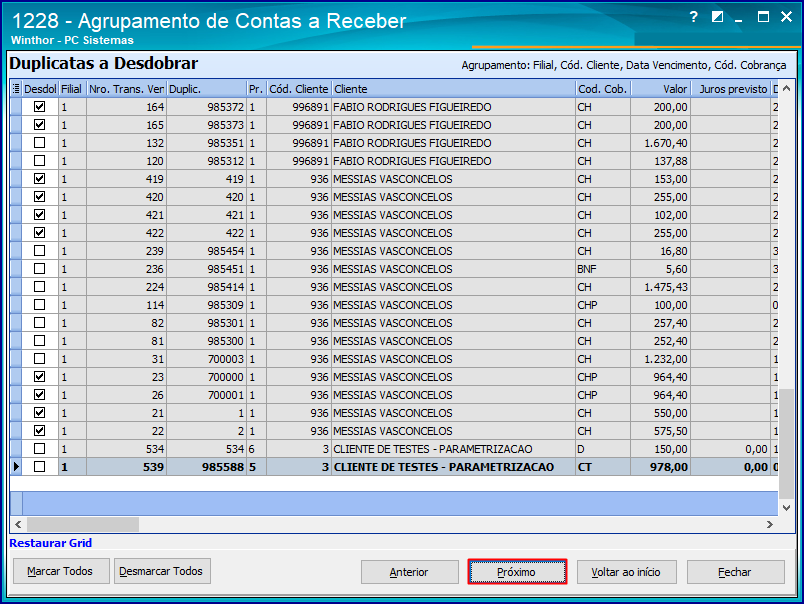Click Marcar Todos button
Viewport: 804px width, 604px height.
tap(61, 571)
